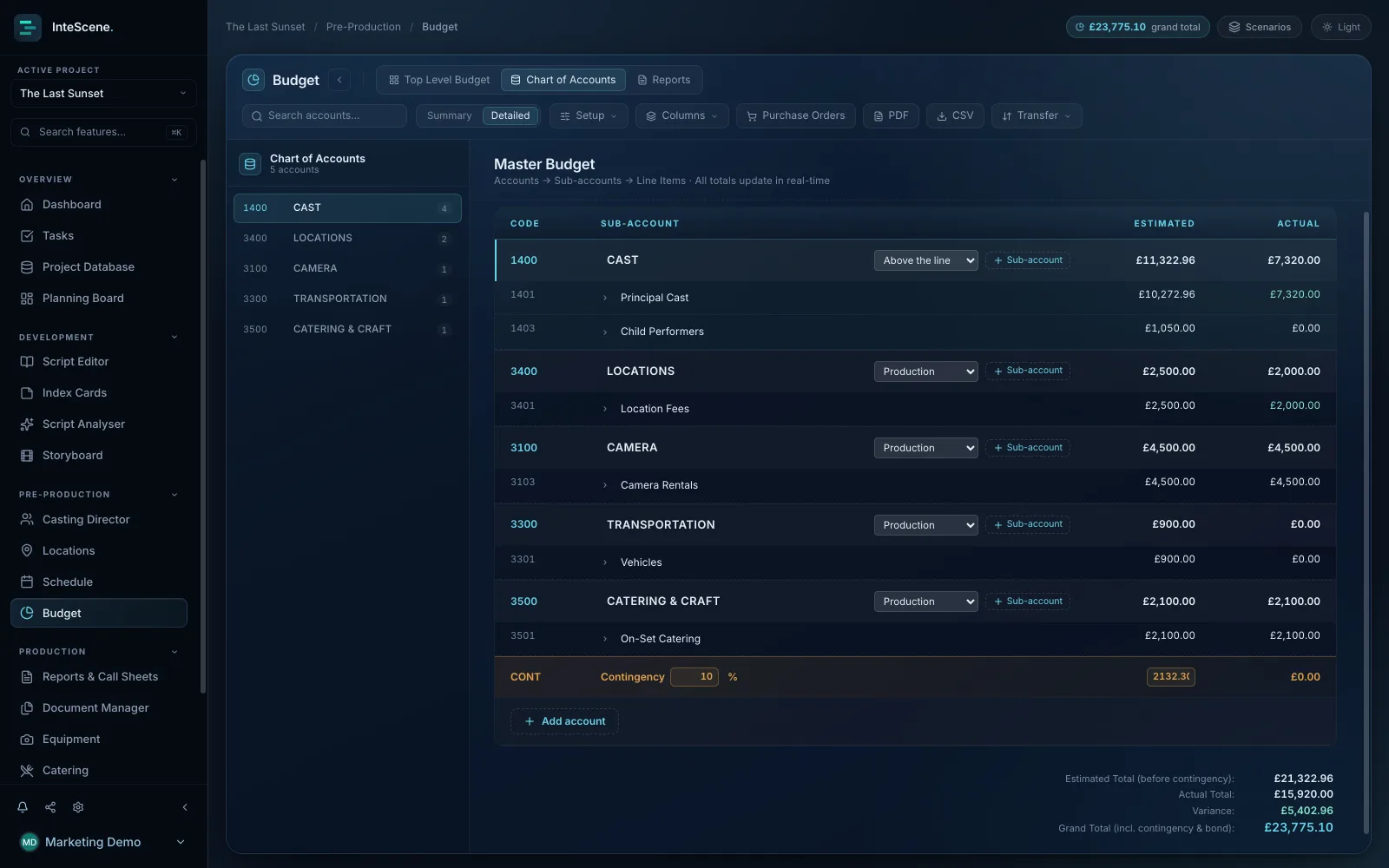Image resolution: width=1389 pixels, height=868 pixels.
Task: Switch to Detailed view
Action: pyautogui.click(x=510, y=115)
